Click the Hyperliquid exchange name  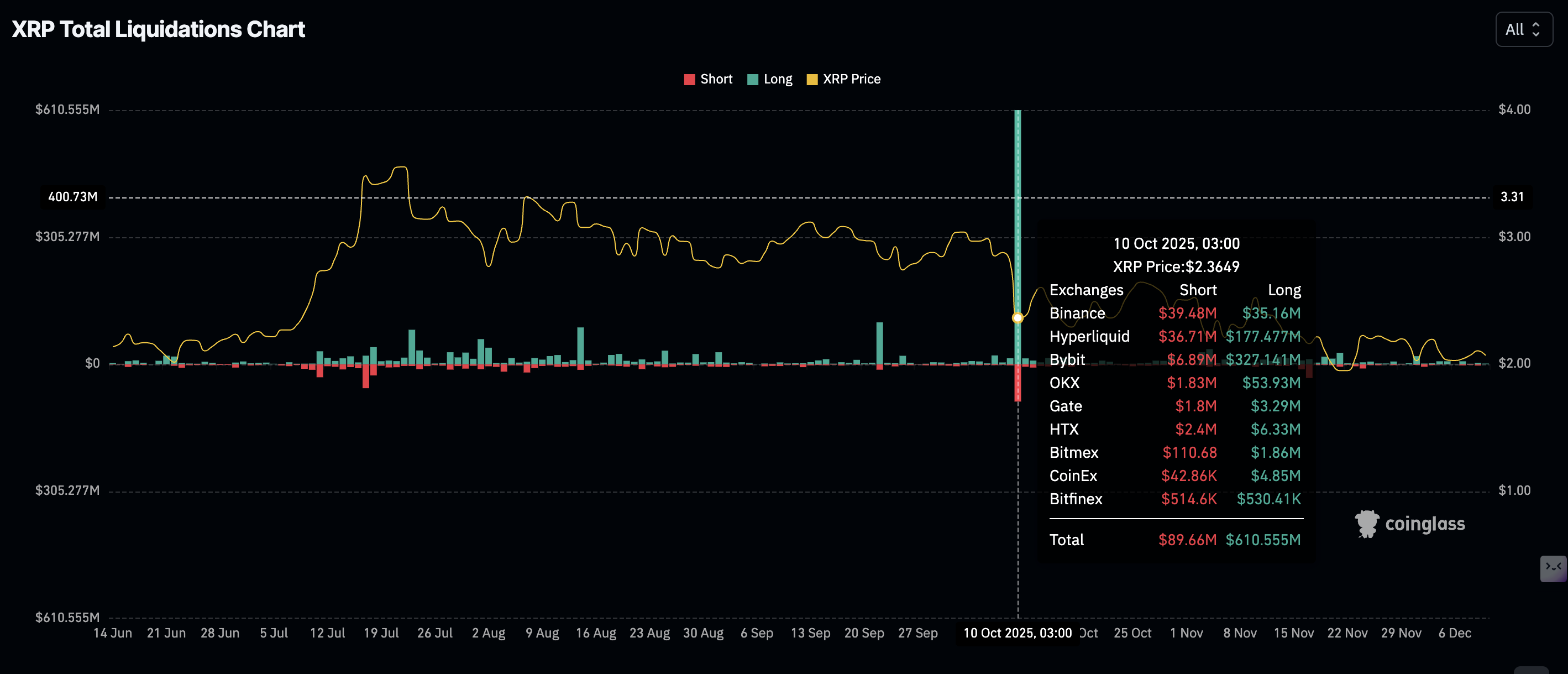[x=1089, y=336]
